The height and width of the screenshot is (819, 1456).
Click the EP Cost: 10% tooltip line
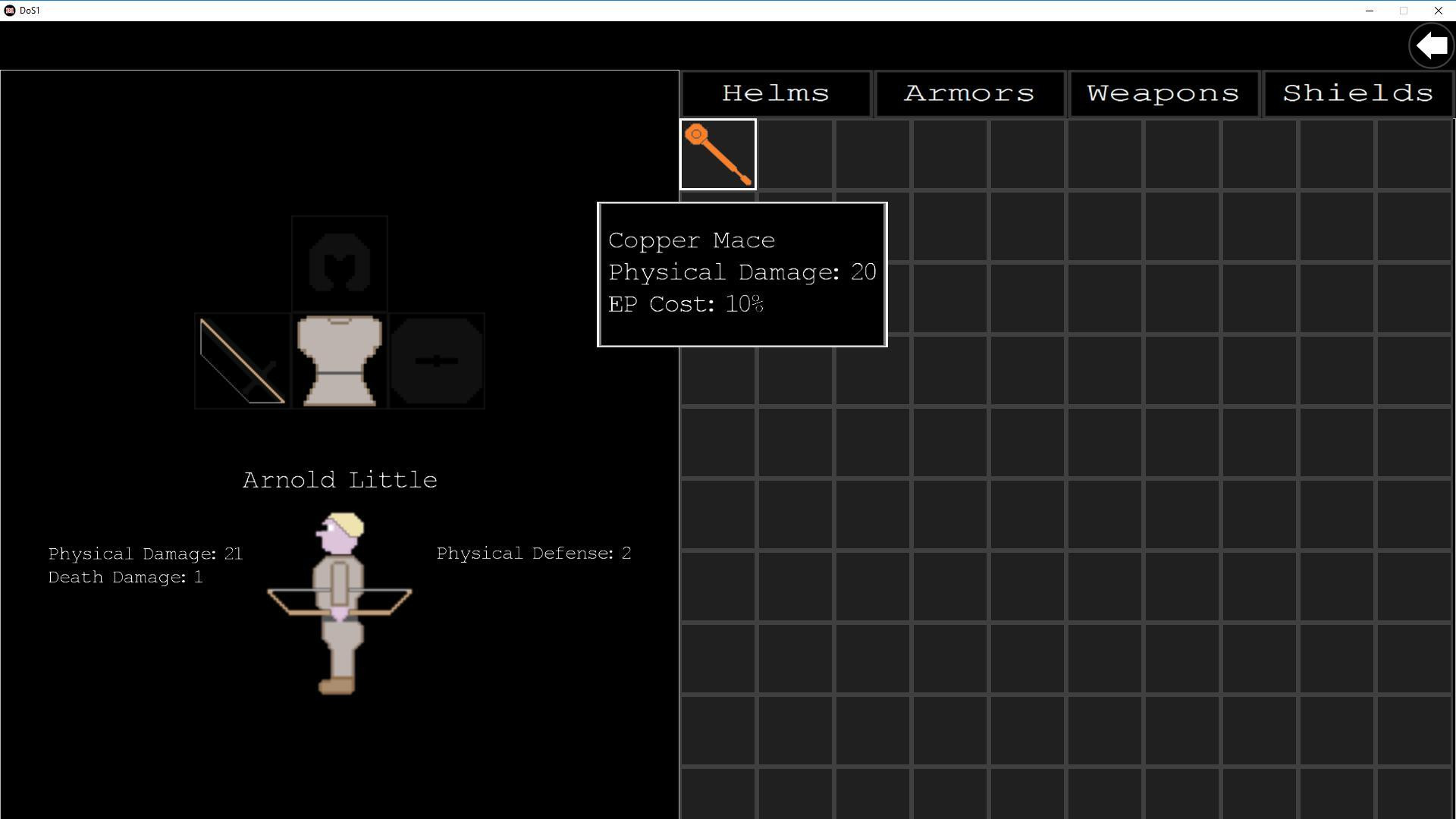click(686, 304)
